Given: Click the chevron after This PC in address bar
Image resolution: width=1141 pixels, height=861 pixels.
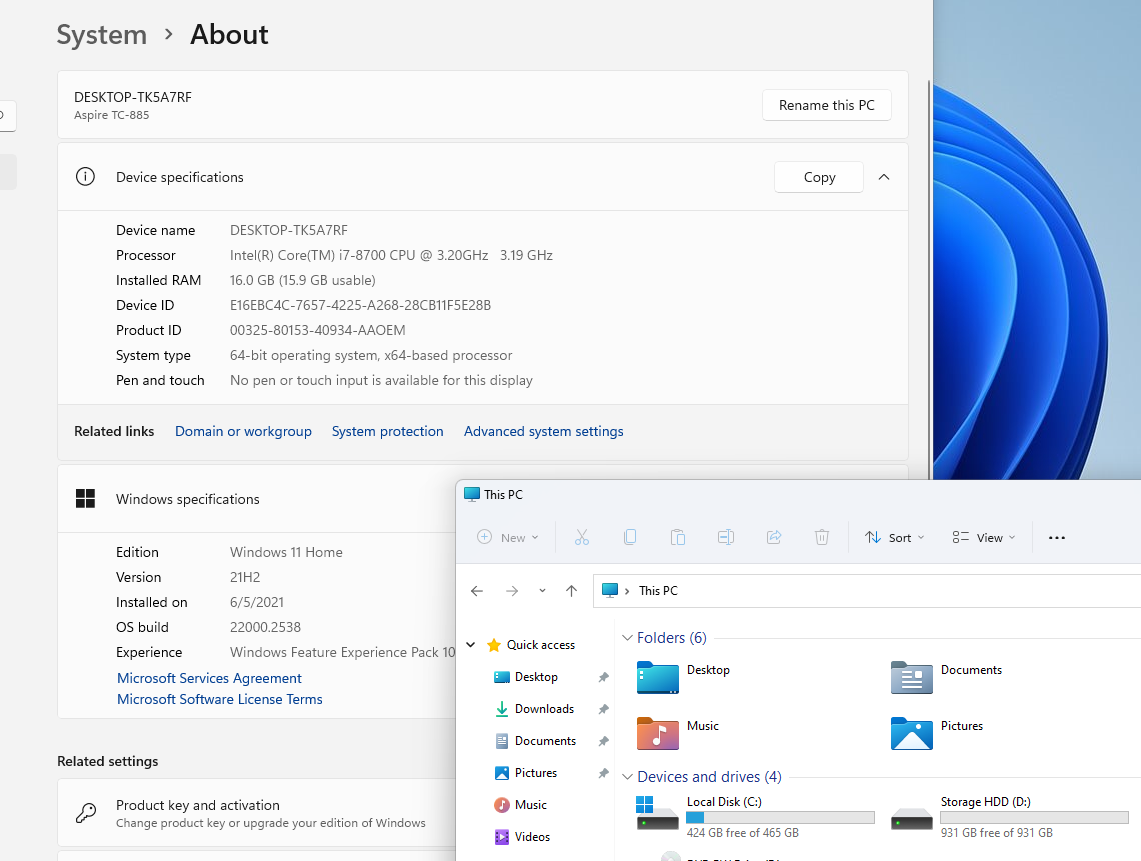Looking at the screenshot, I should click(x=627, y=591).
